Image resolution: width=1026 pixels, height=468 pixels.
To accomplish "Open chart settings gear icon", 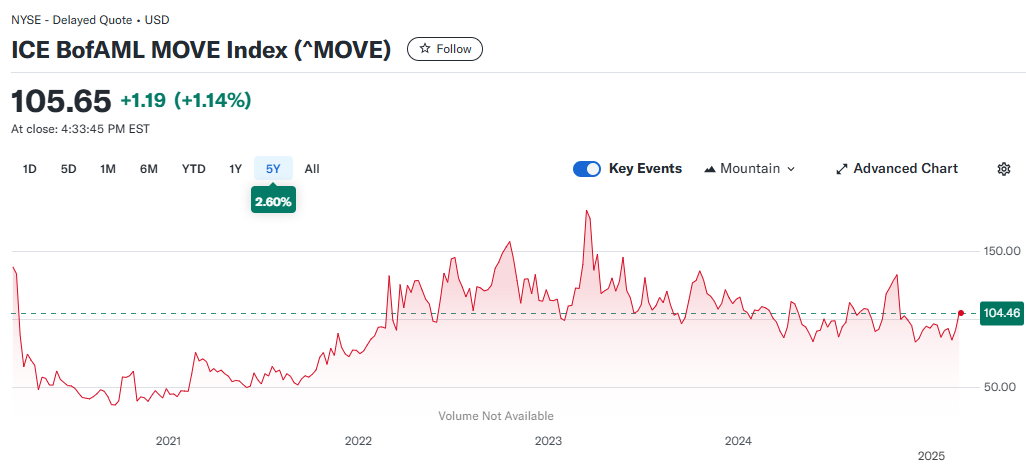I will (1003, 169).
